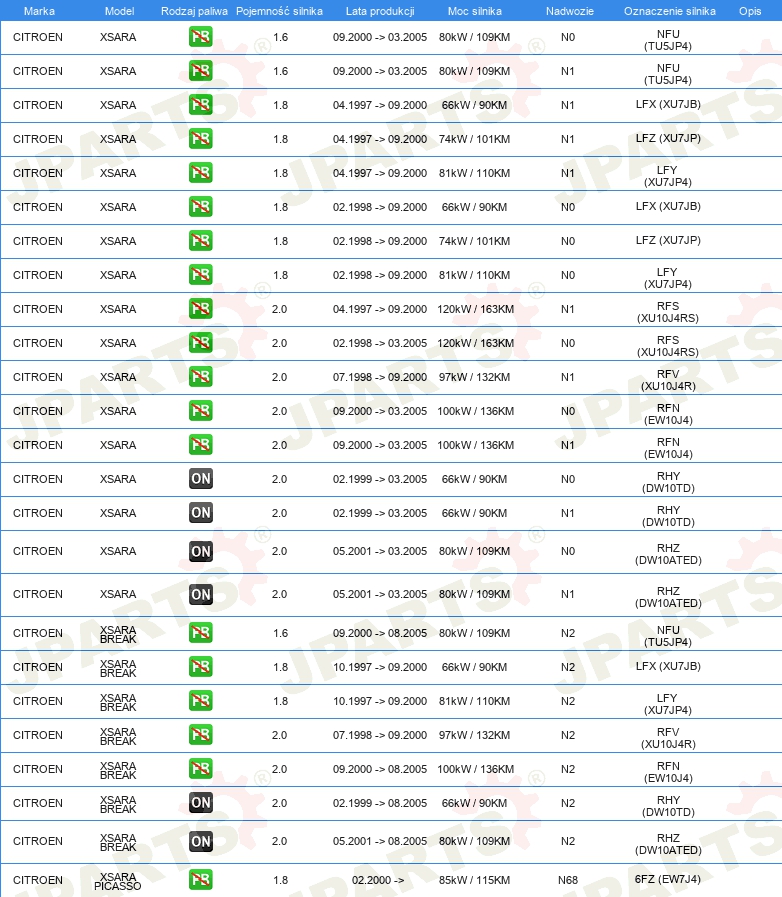This screenshot has height=897, width=782.
Task: Click '07.1998 -> 09.2000' in the Xsara N1 row
Action: 380,378
